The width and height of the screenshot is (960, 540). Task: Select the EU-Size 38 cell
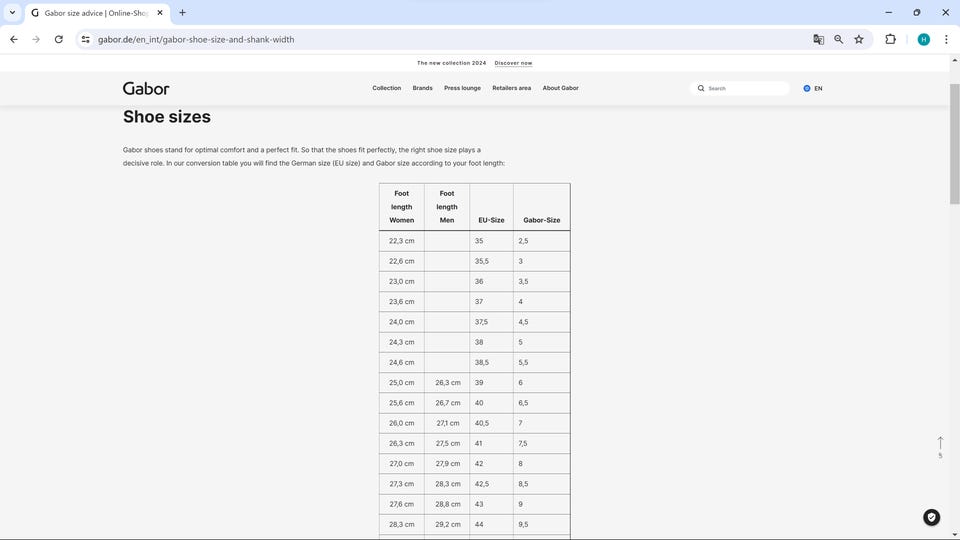(x=492, y=342)
